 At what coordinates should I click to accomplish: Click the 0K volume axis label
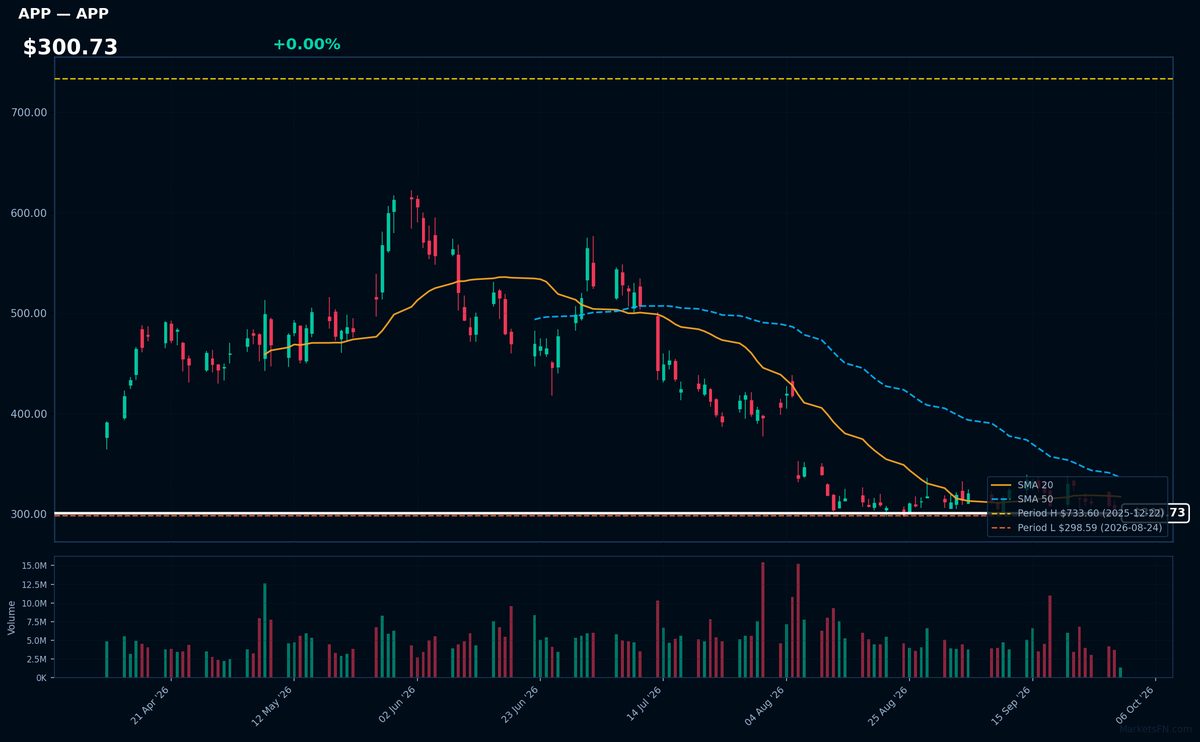[x=41, y=678]
